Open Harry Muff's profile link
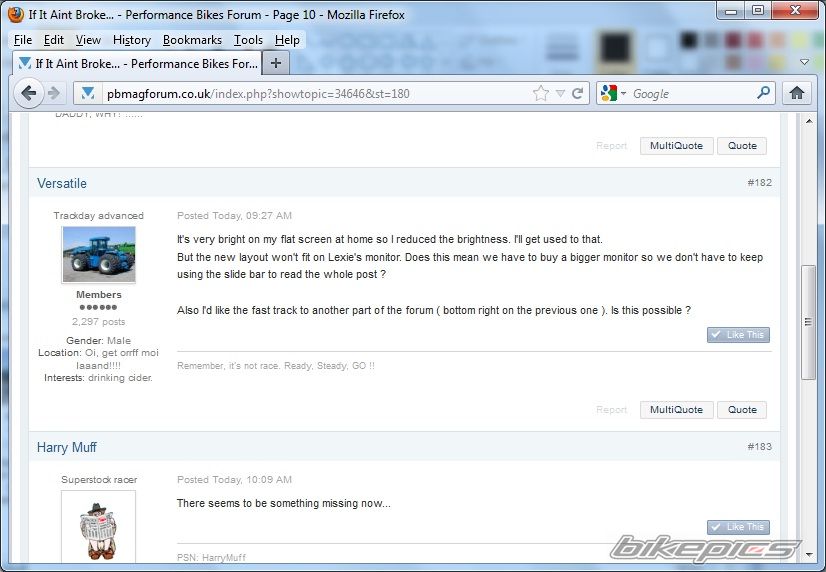The width and height of the screenshot is (826, 572). coord(67,447)
